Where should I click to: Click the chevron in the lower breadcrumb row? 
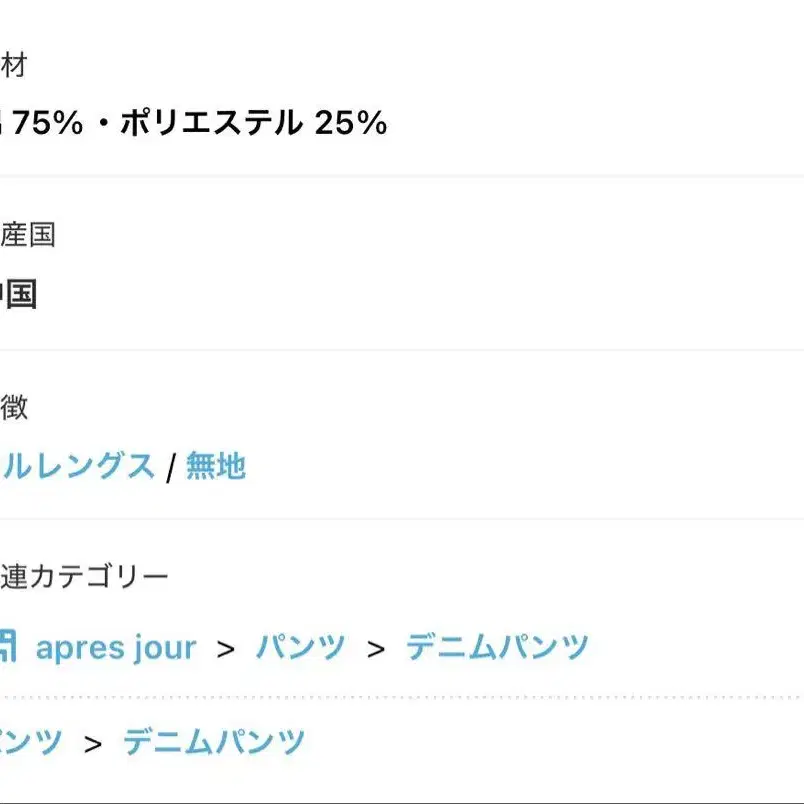(x=93, y=743)
